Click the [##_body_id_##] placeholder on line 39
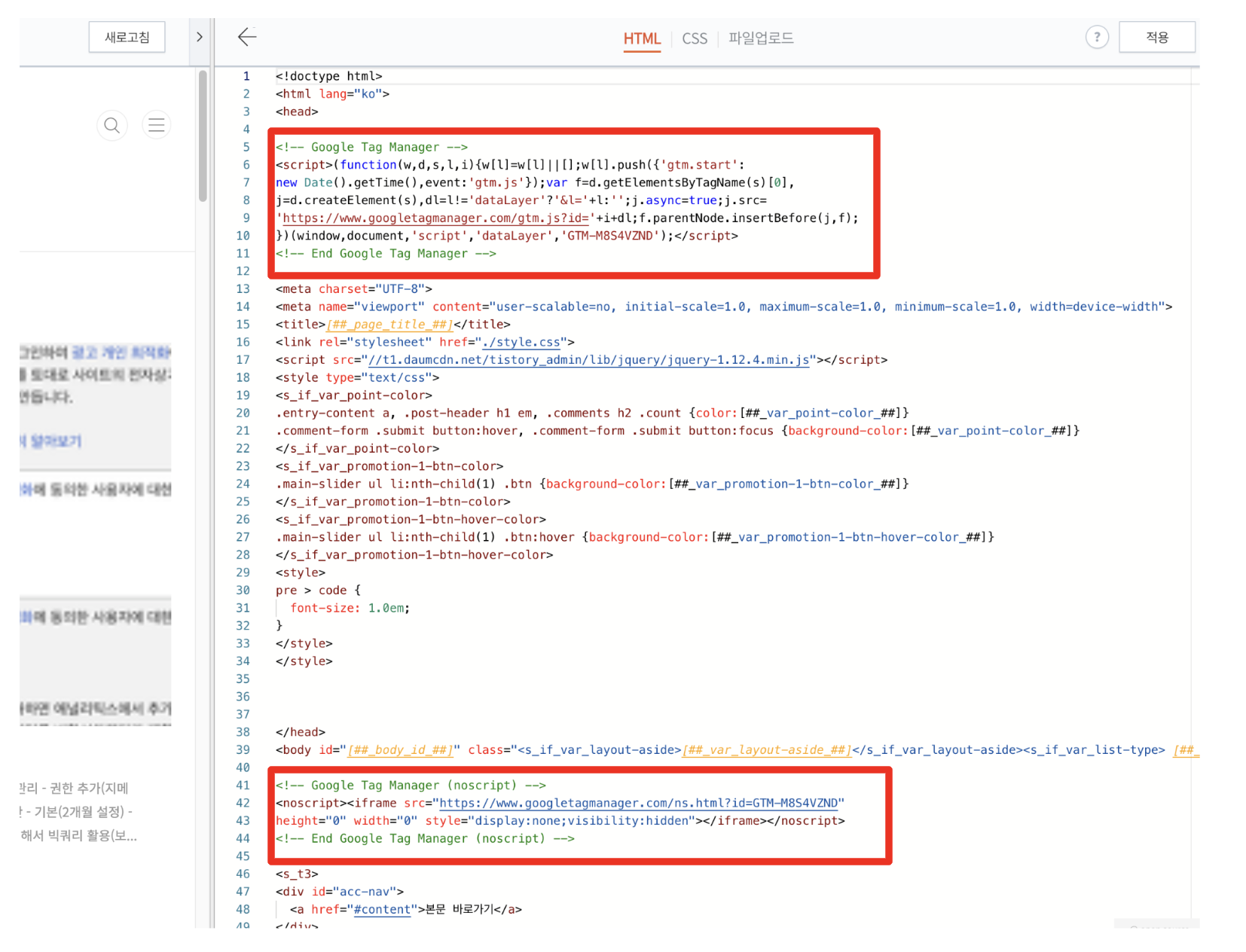1246x952 pixels. (400, 750)
